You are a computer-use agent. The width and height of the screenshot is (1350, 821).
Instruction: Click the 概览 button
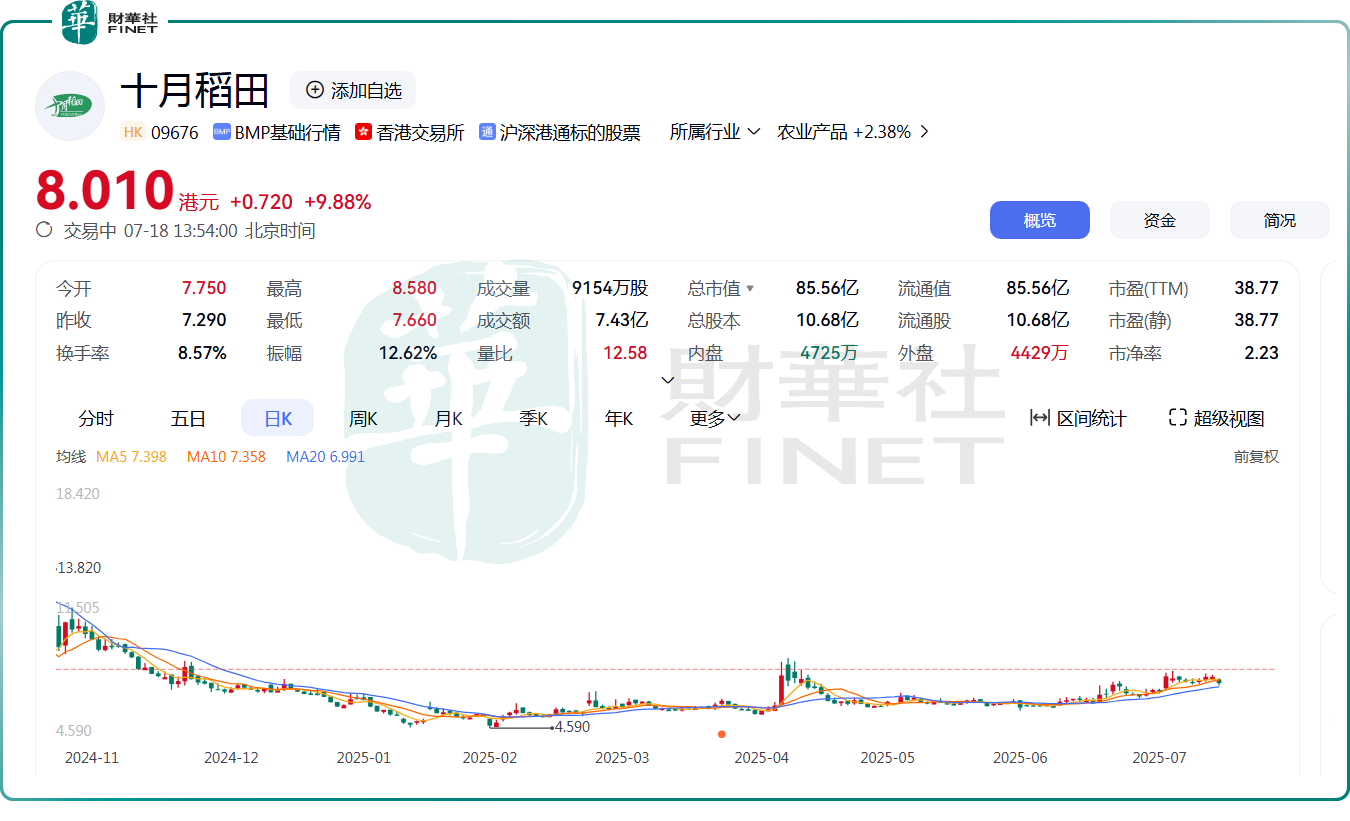tap(1040, 220)
